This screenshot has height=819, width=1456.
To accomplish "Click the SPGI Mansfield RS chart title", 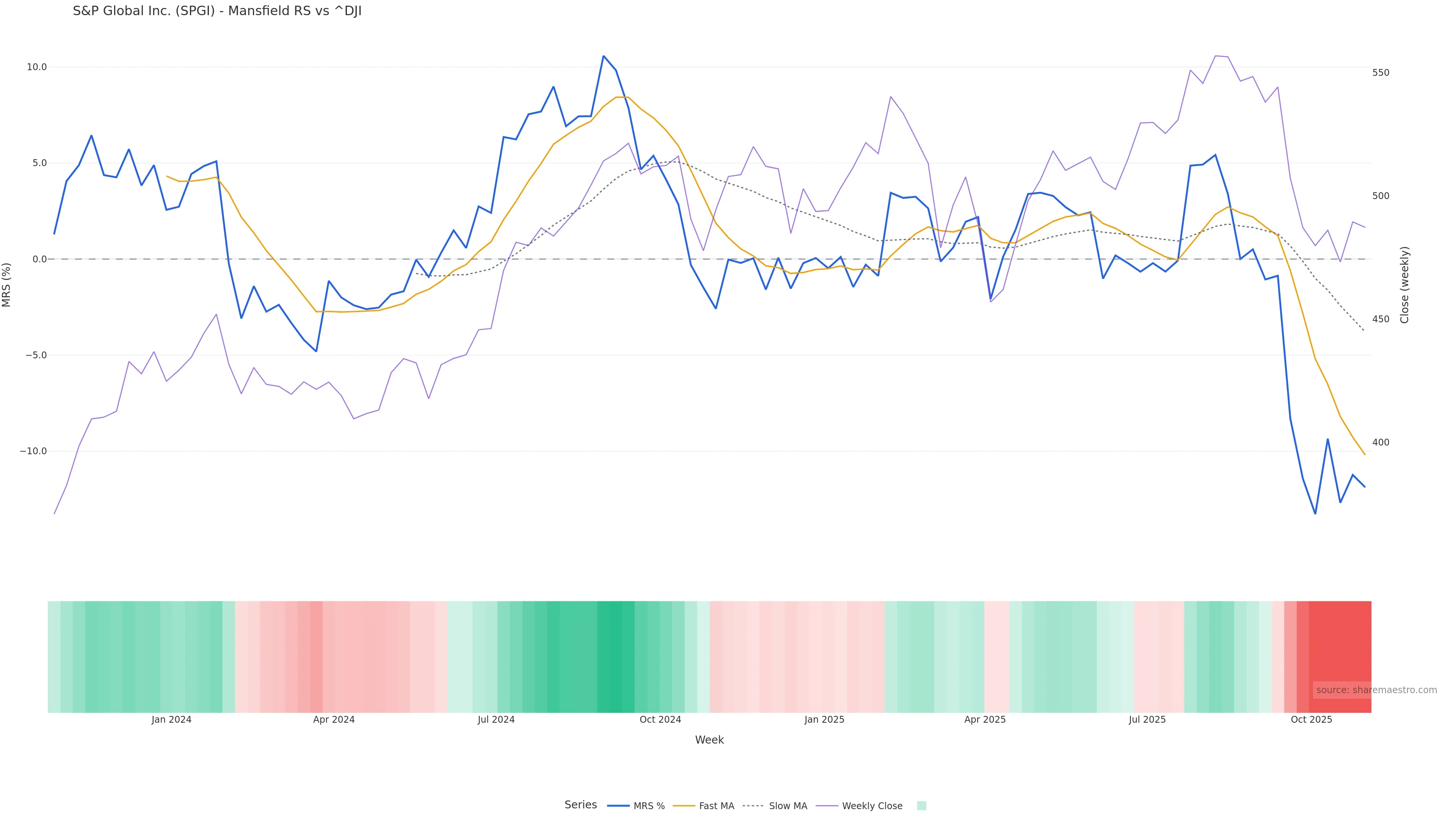I will pyautogui.click(x=217, y=11).
